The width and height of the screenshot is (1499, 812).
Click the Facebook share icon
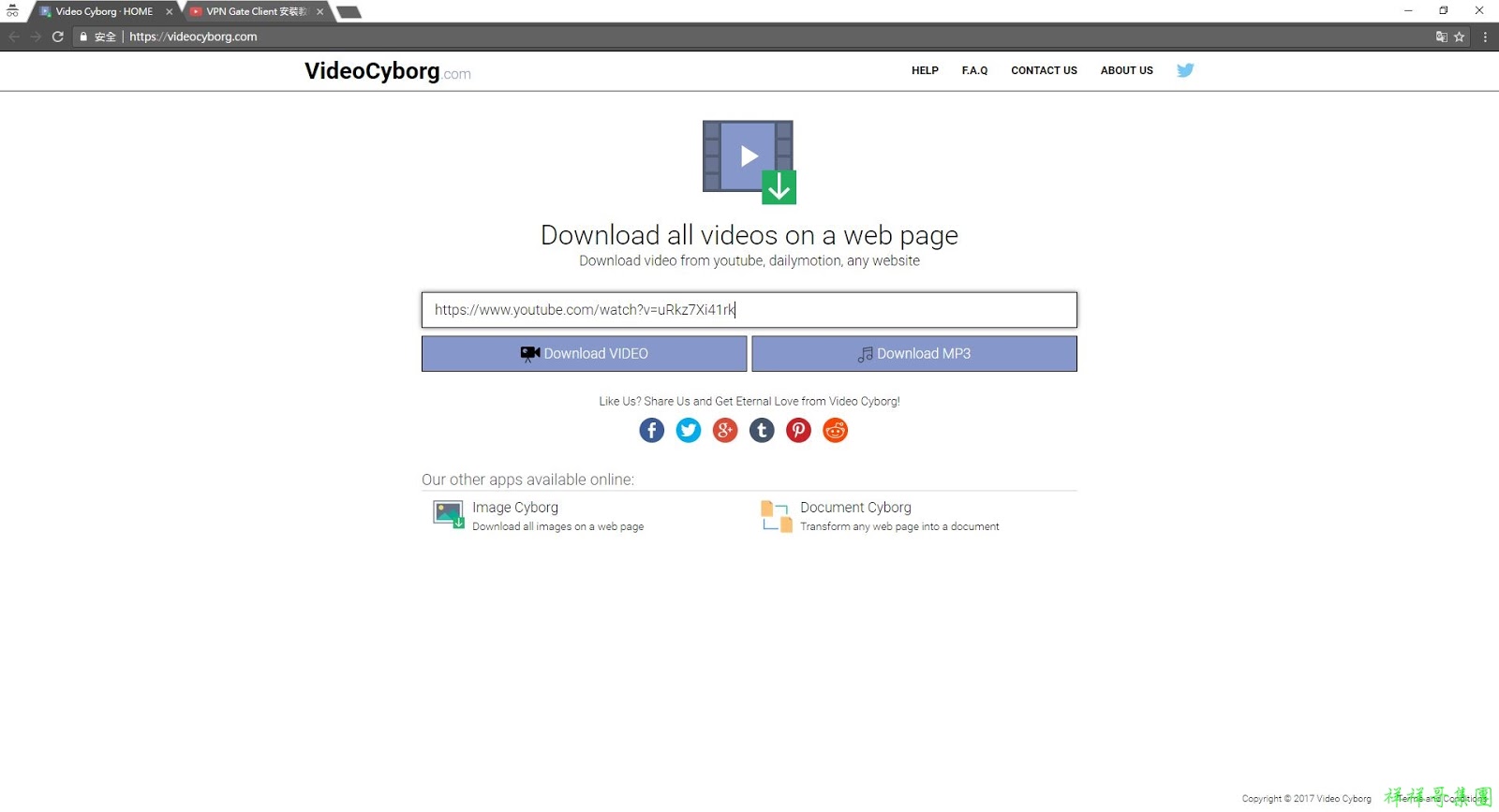point(652,430)
